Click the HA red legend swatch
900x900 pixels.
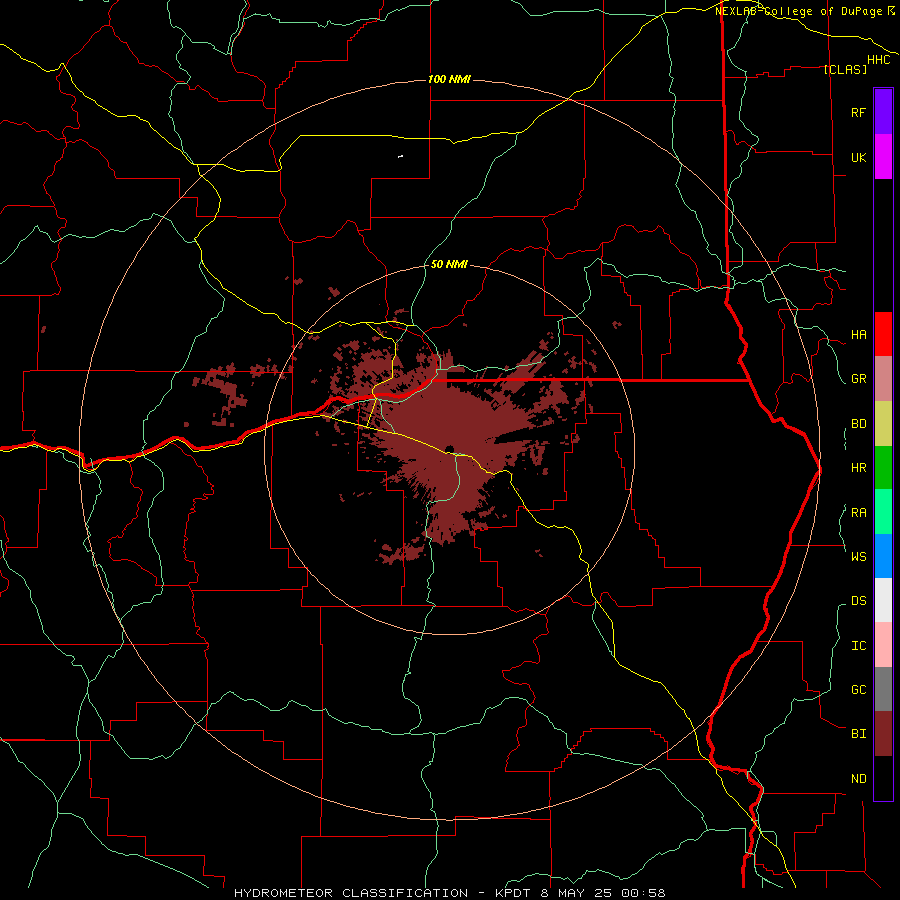[x=883, y=334]
